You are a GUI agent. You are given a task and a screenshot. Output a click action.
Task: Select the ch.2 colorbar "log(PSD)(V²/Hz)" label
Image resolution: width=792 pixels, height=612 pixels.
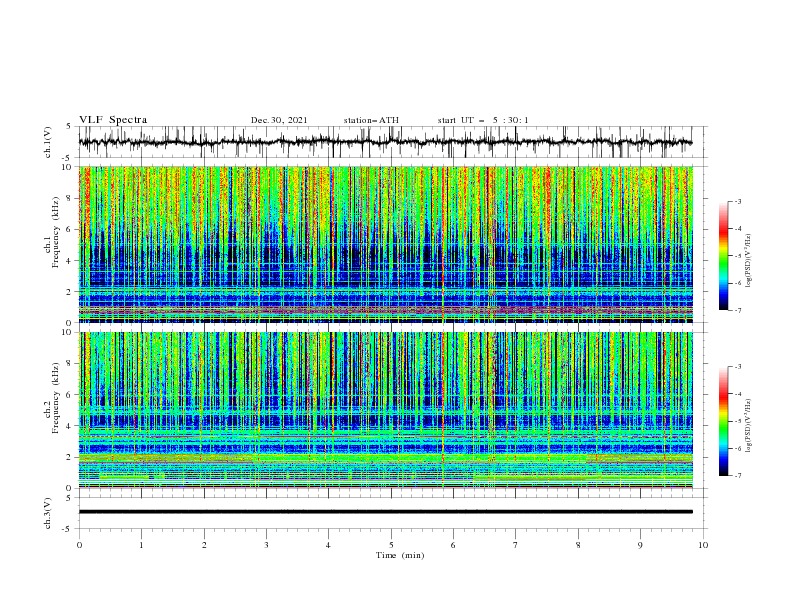748,425
